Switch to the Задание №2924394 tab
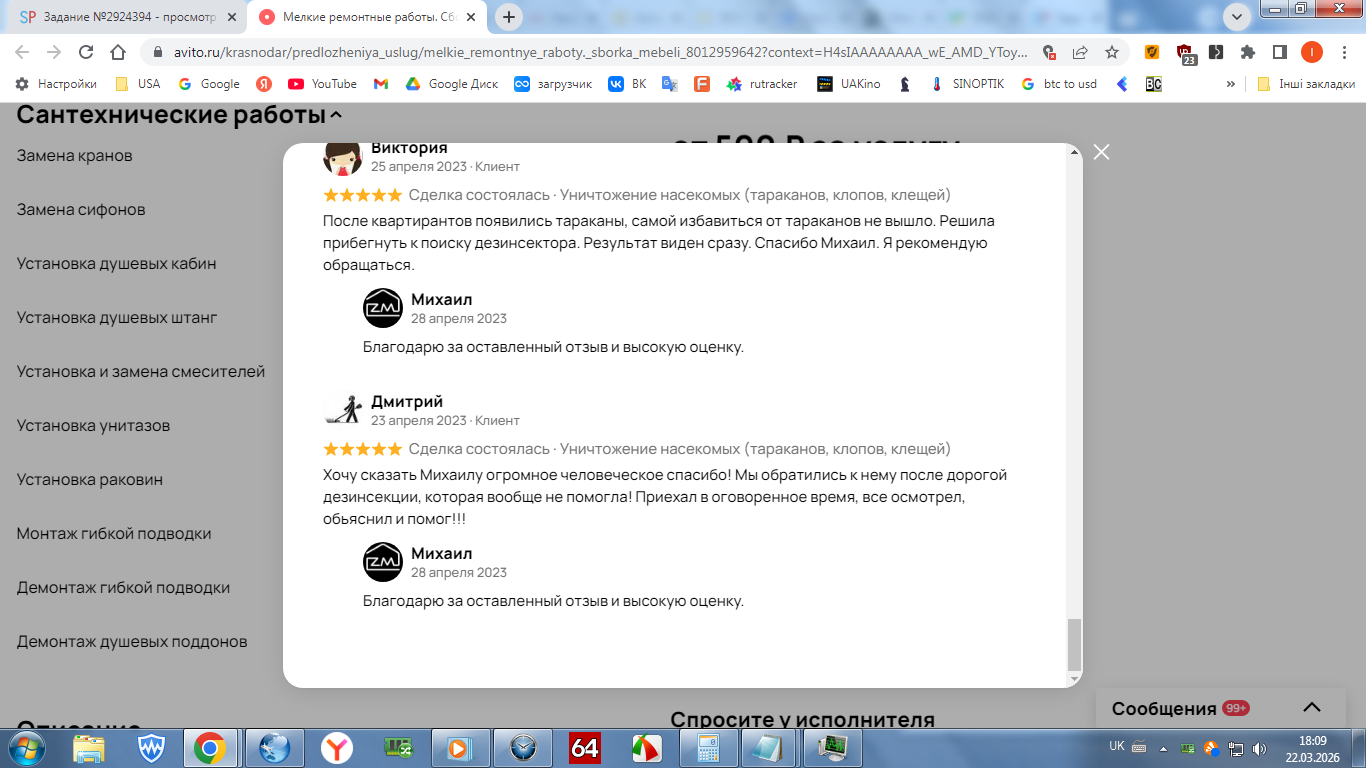This screenshot has width=1366, height=768. pos(124,17)
